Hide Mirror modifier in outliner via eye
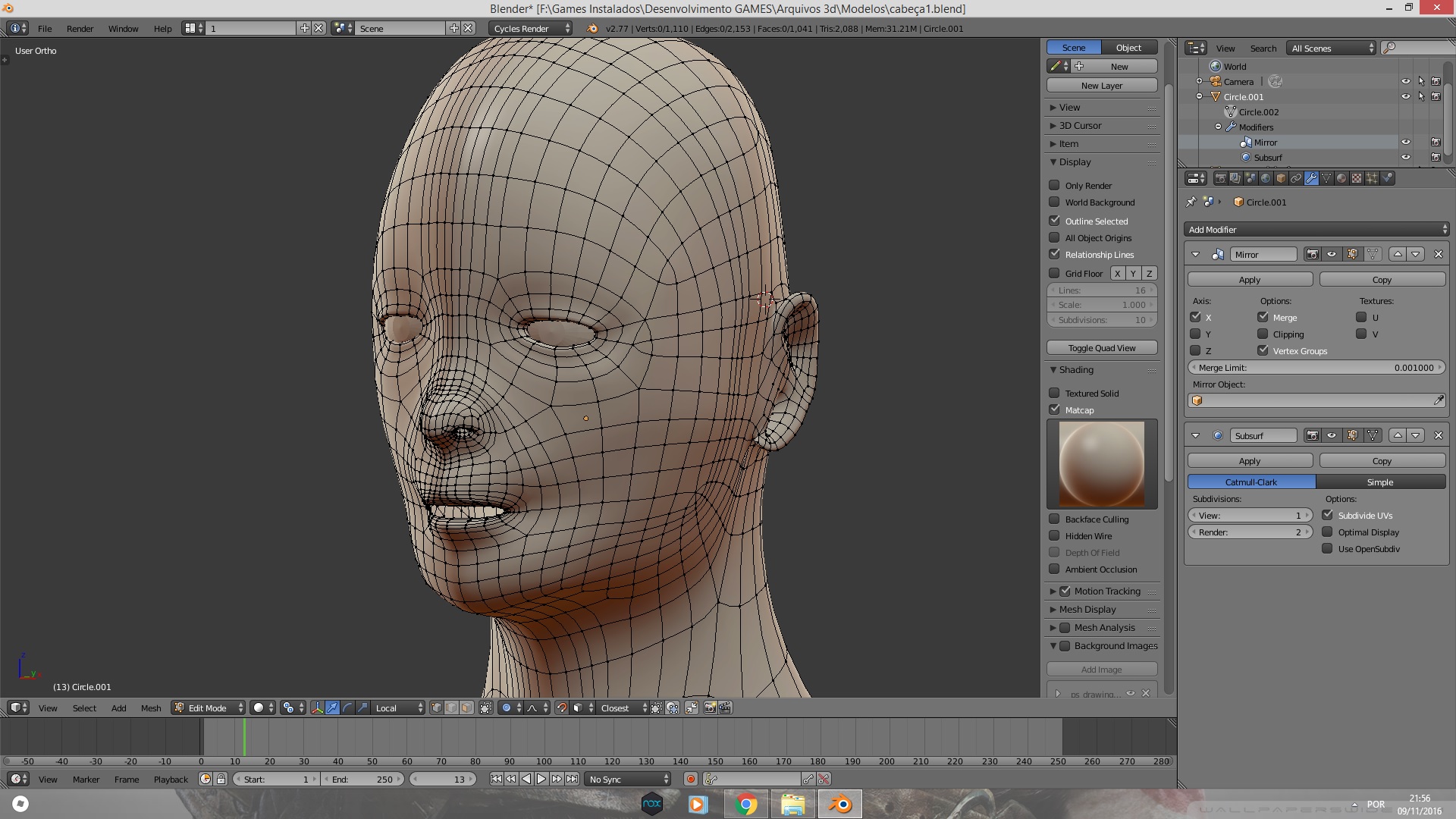 pyautogui.click(x=1405, y=142)
